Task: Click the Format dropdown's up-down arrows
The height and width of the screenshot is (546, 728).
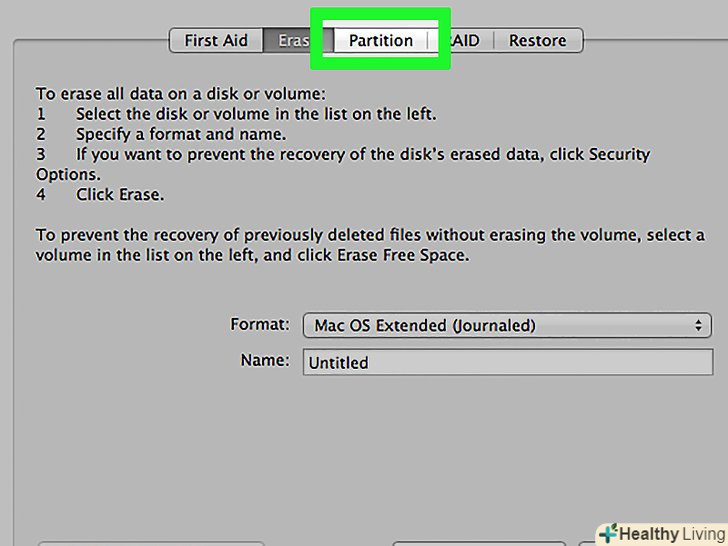Action: coord(698,325)
